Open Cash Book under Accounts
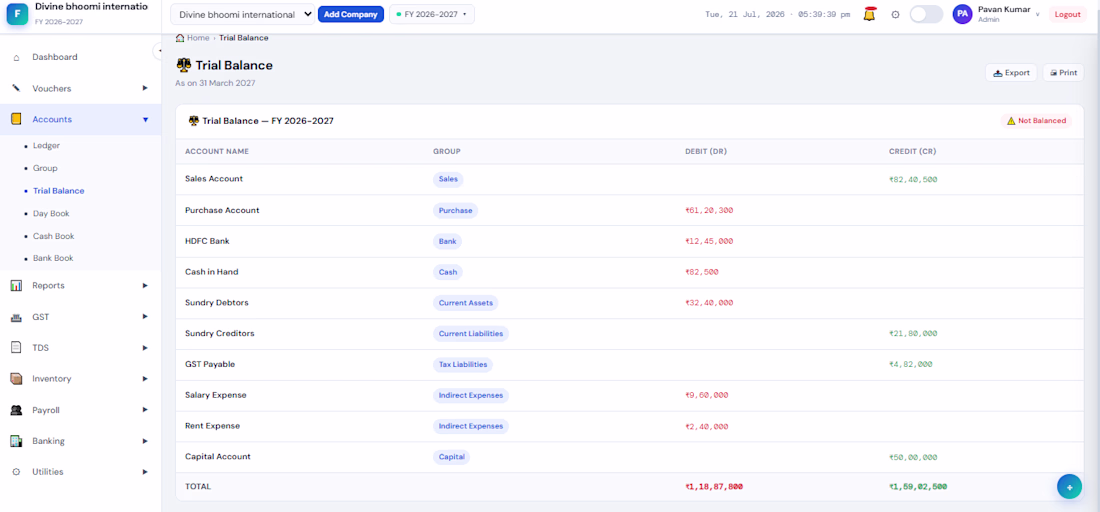 [x=53, y=236]
